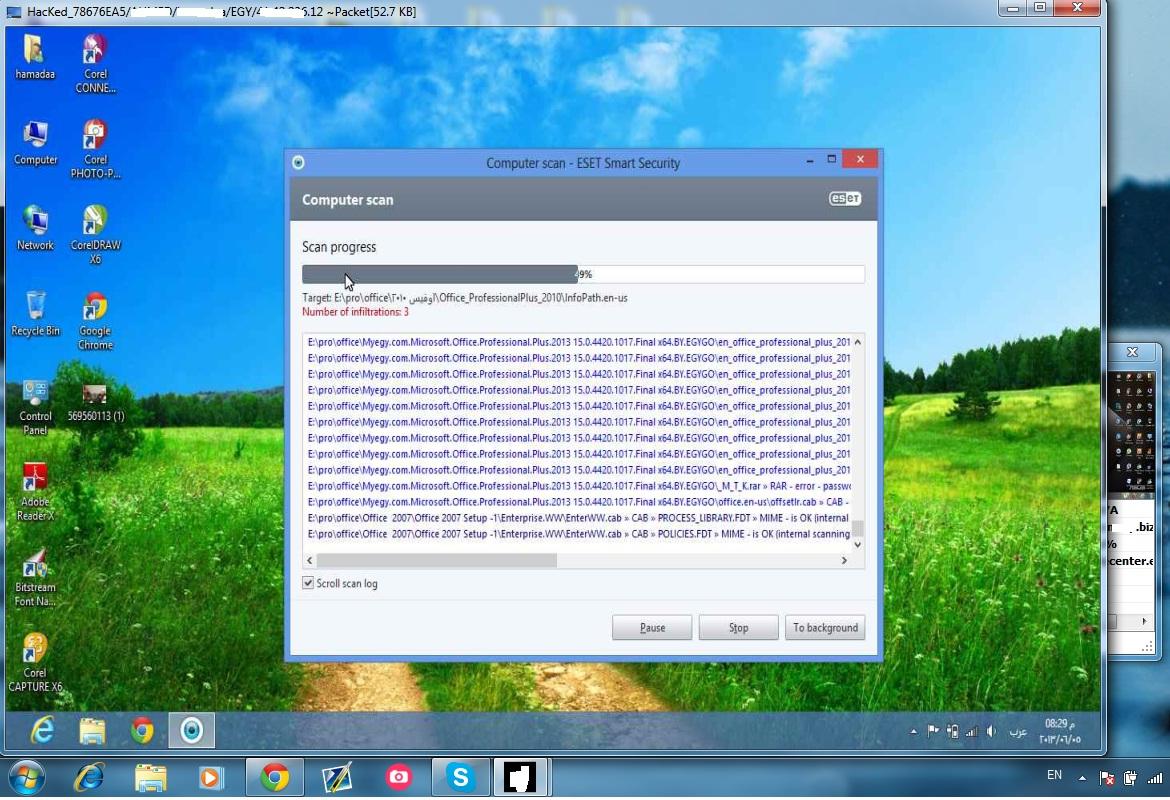The image size is (1170, 800).
Task: Click the remote tray Action Center flag
Action: pyautogui.click(x=933, y=731)
